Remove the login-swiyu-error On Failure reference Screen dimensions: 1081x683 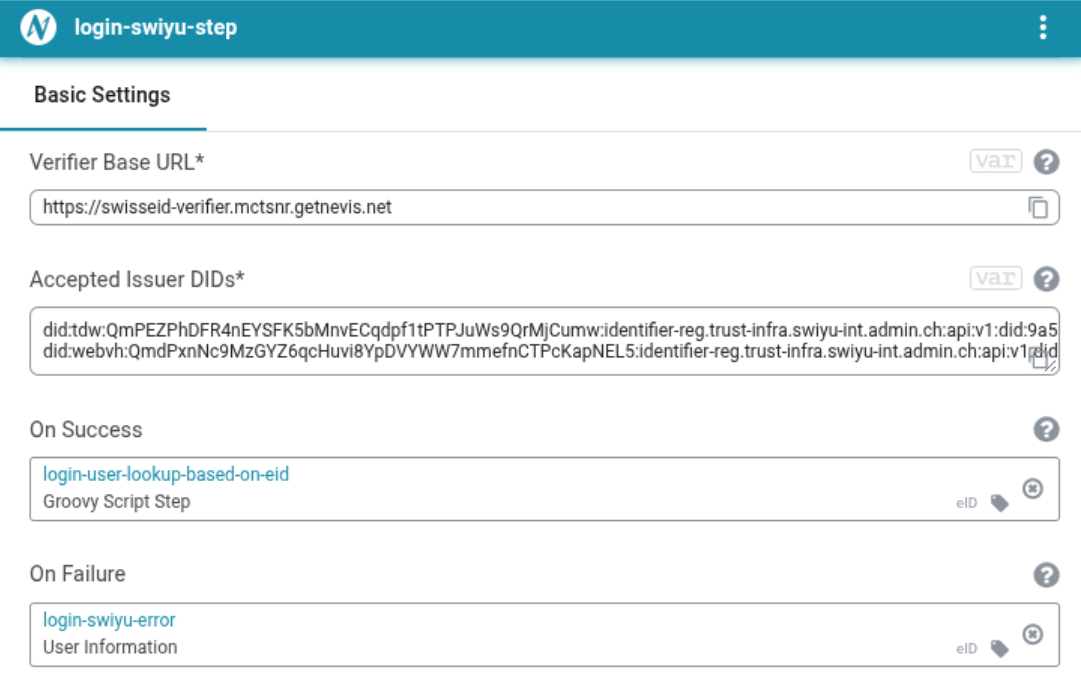[1032, 634]
